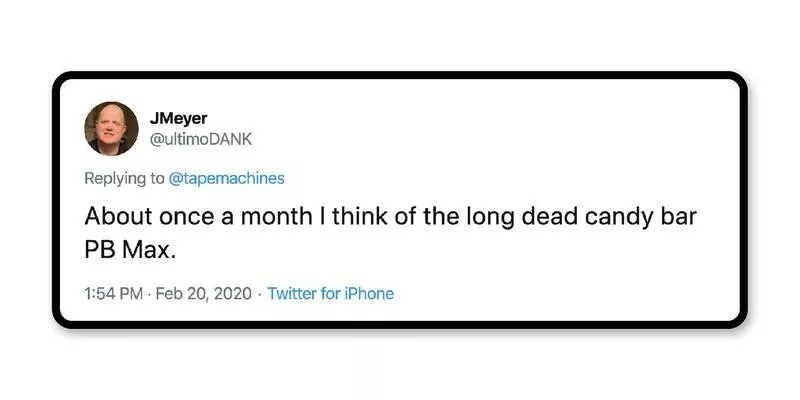The image size is (800, 400).
Task: Open the @tapemachines mention link
Action: tap(225, 178)
